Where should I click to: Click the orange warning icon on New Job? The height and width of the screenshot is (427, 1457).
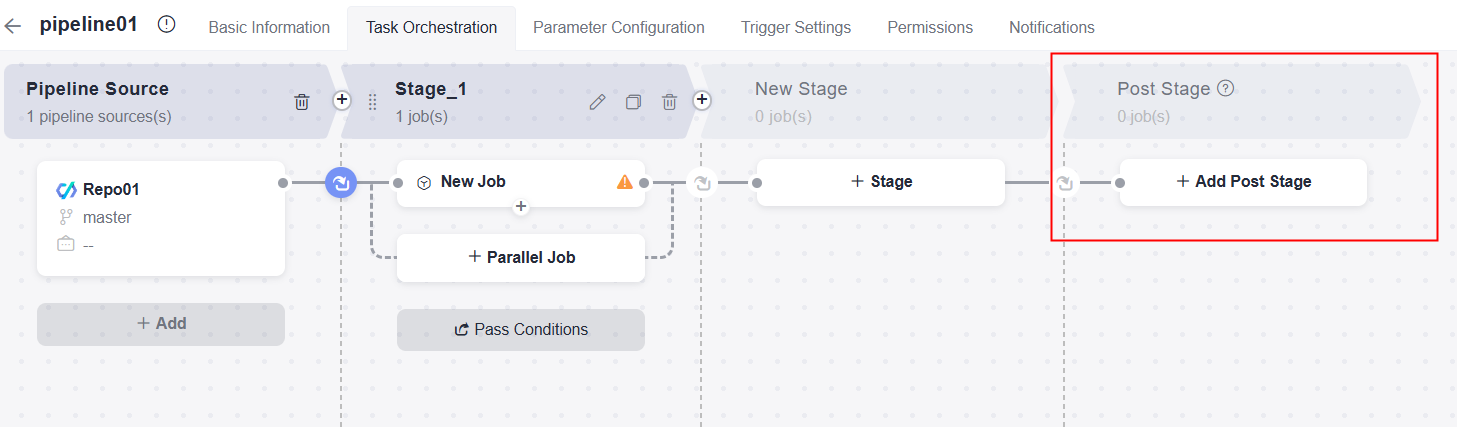pyautogui.click(x=625, y=182)
